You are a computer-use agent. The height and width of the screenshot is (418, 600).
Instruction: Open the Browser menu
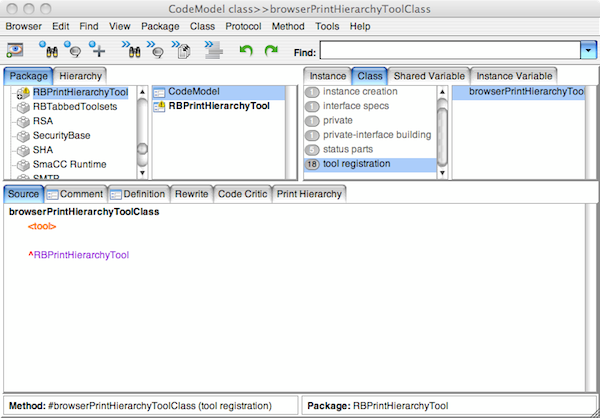[x=24, y=26]
